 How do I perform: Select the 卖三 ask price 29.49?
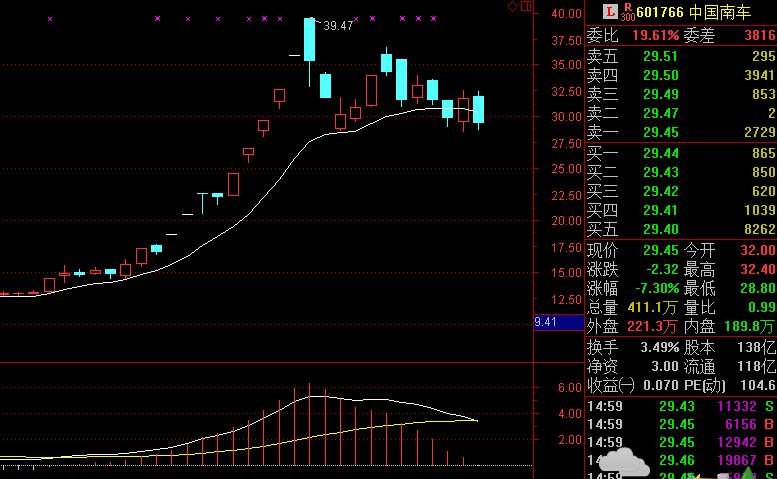(660, 94)
